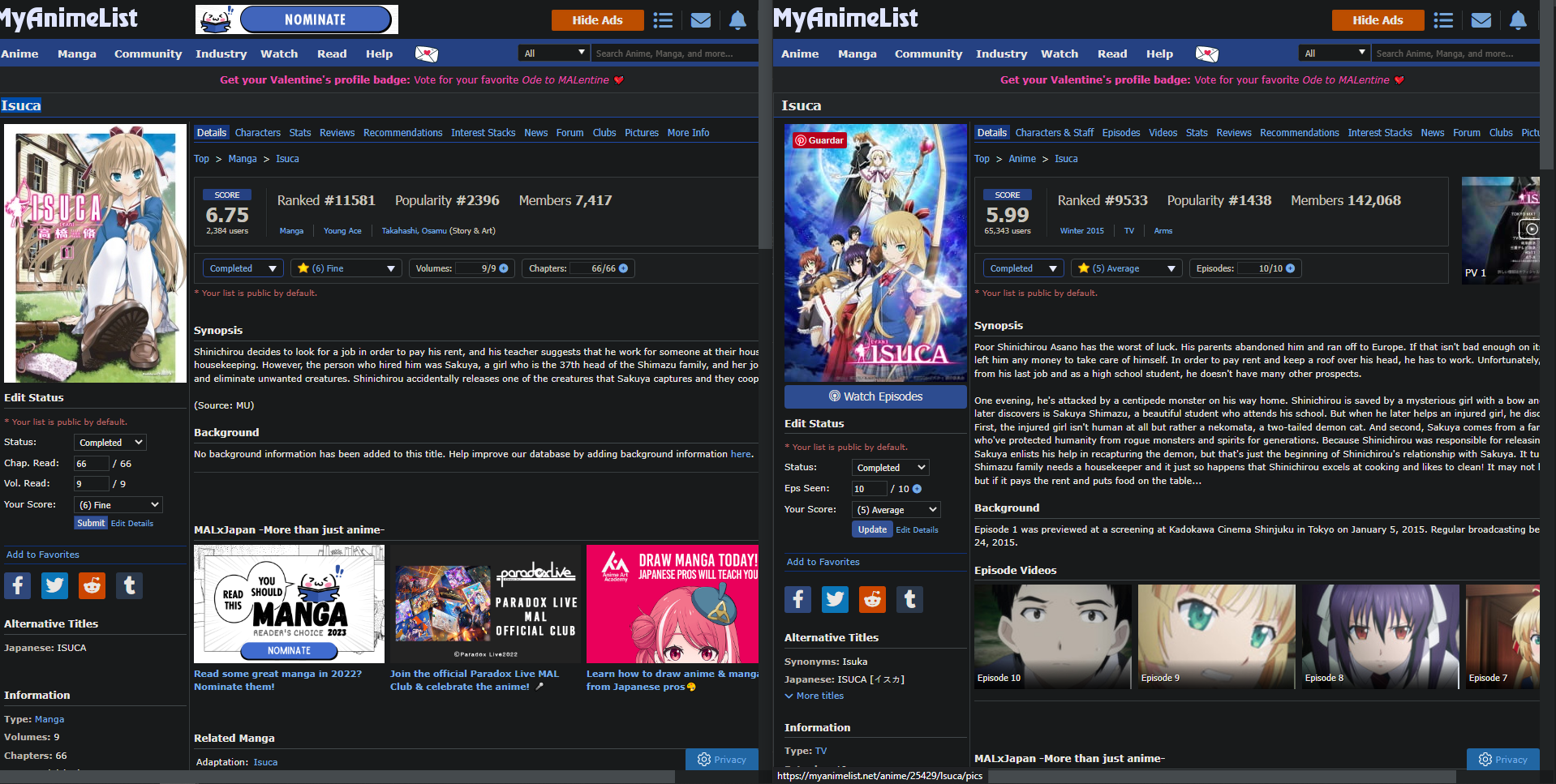Open Episode 10 video thumbnail

1053,637
